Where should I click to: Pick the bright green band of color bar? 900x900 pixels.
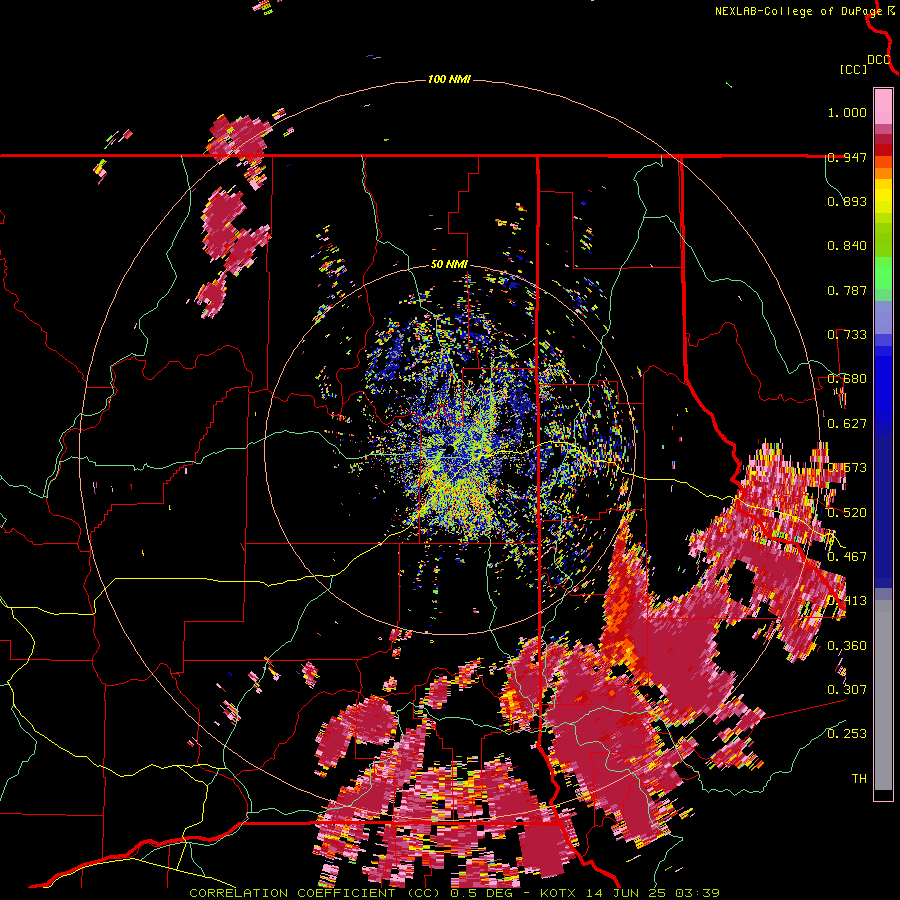pos(883,274)
